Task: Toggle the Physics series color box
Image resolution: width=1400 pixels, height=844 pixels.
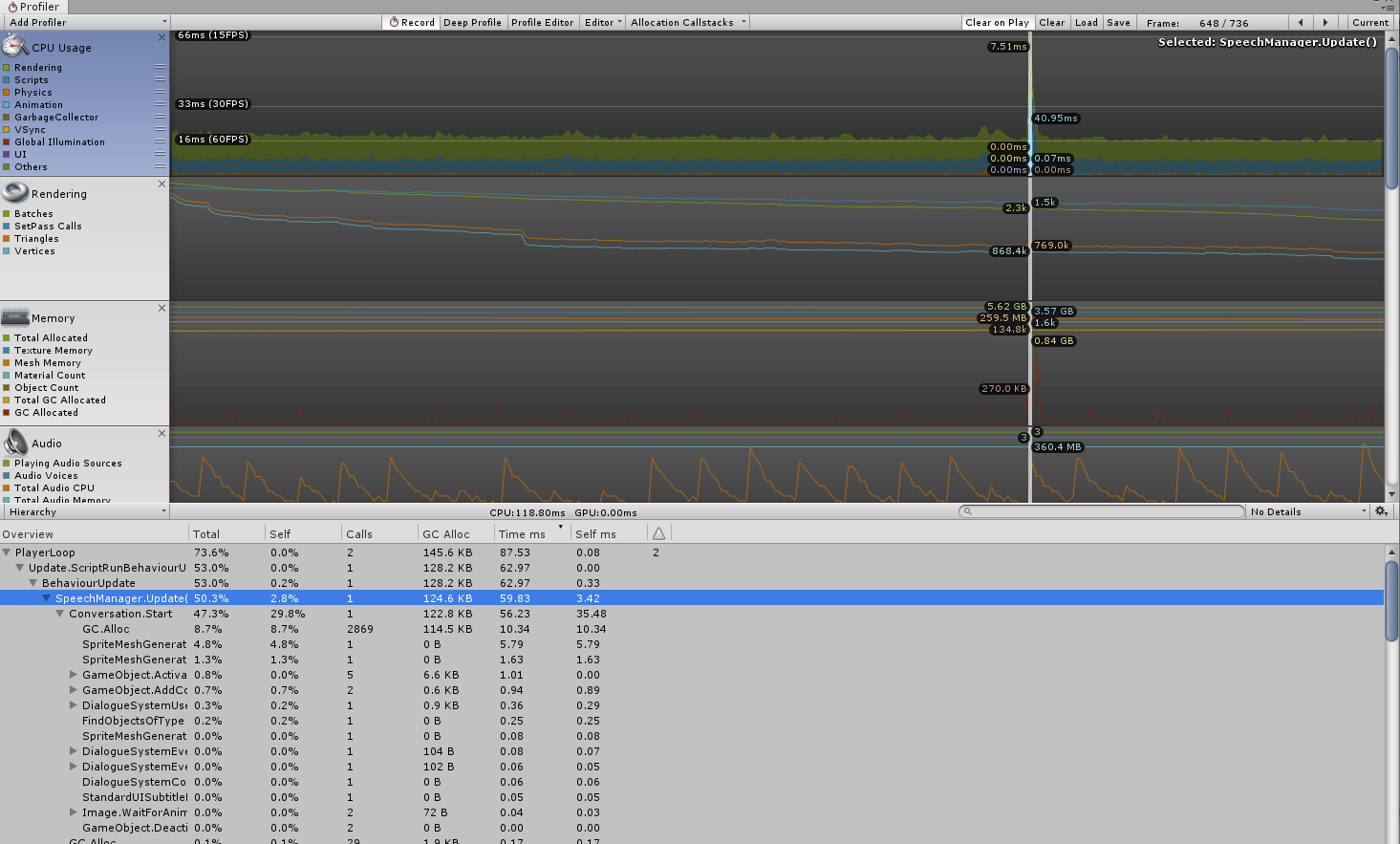Action: click(x=7, y=93)
